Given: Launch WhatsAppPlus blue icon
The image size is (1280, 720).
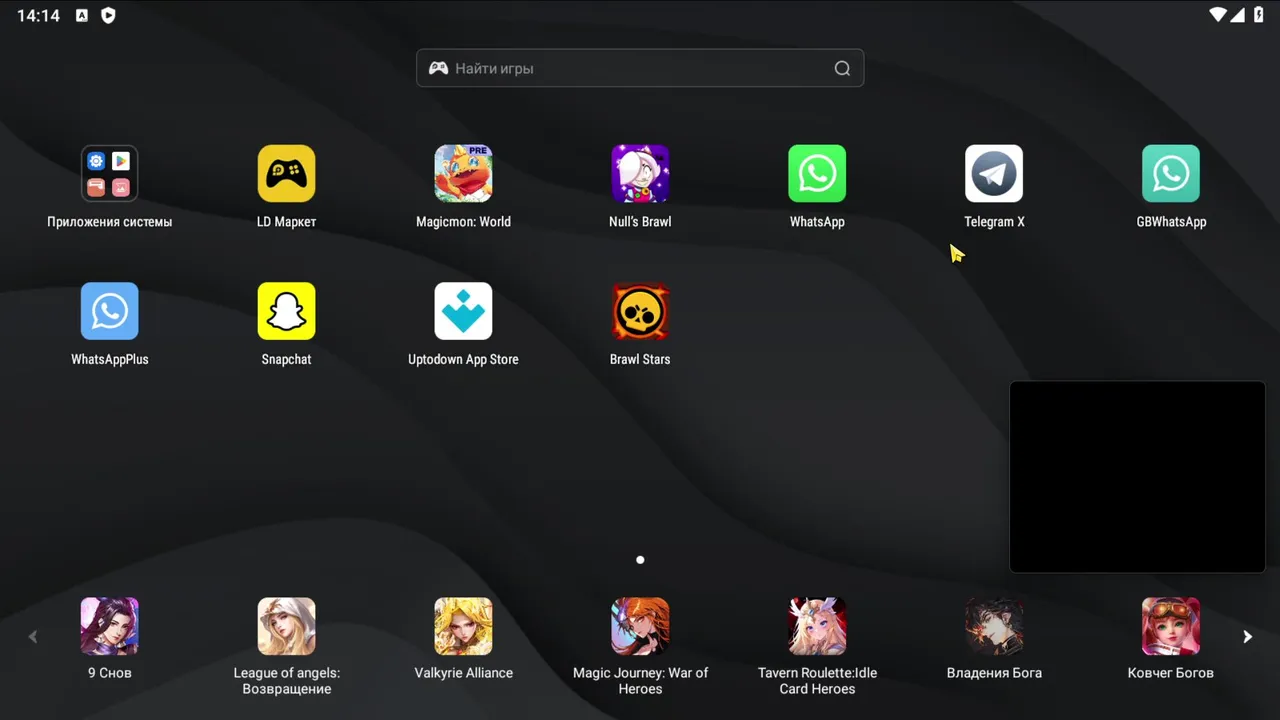Looking at the screenshot, I should (109, 311).
